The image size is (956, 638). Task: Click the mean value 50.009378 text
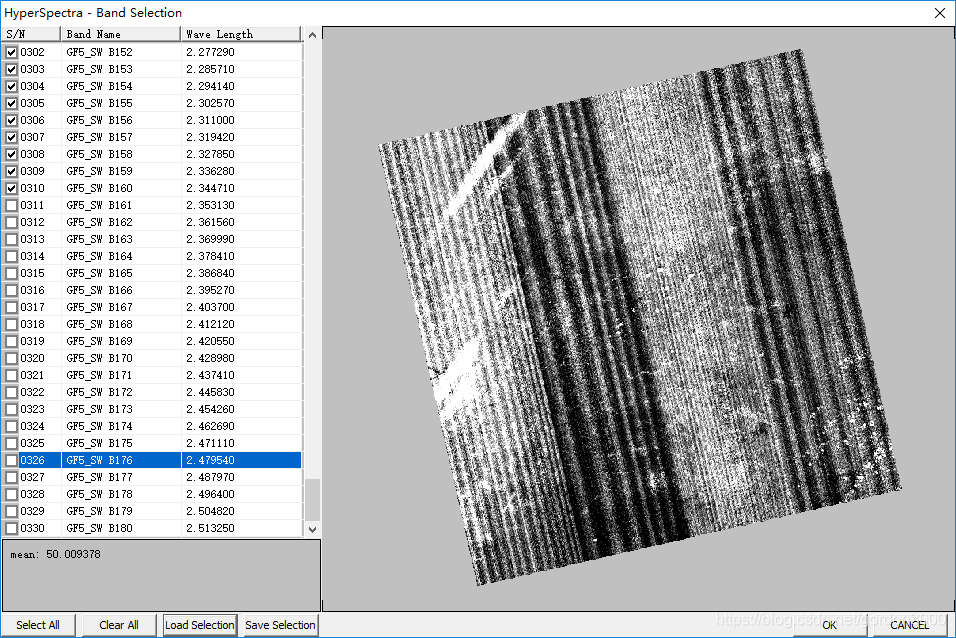[73, 554]
